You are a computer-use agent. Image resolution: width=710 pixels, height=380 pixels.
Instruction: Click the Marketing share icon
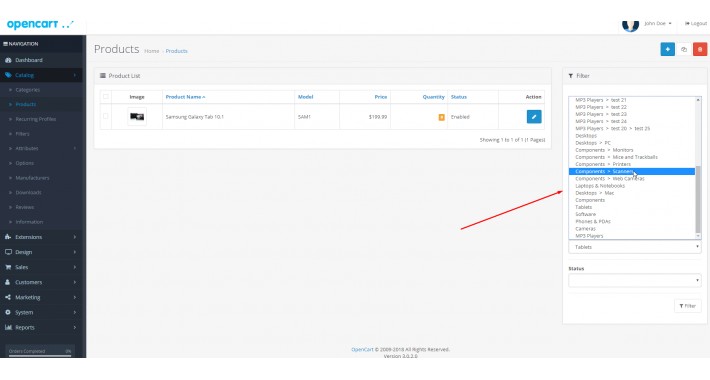point(8,297)
